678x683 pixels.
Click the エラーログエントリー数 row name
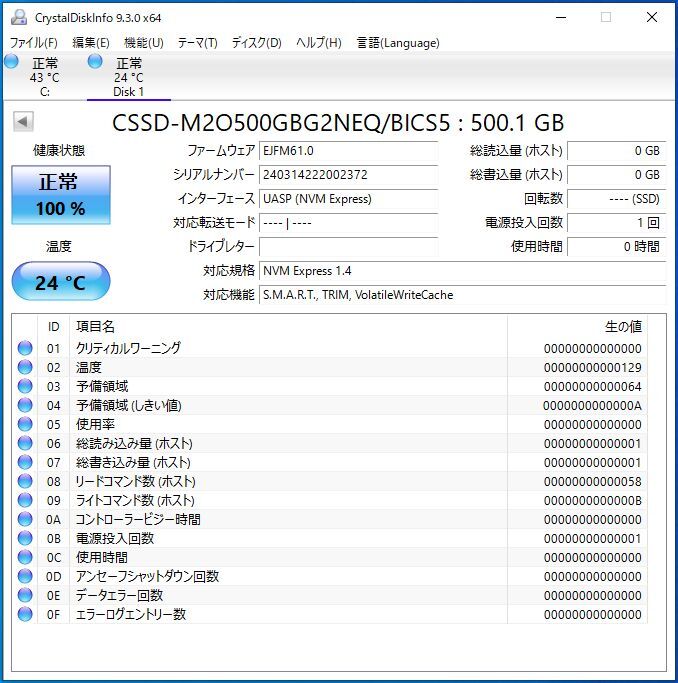131,614
